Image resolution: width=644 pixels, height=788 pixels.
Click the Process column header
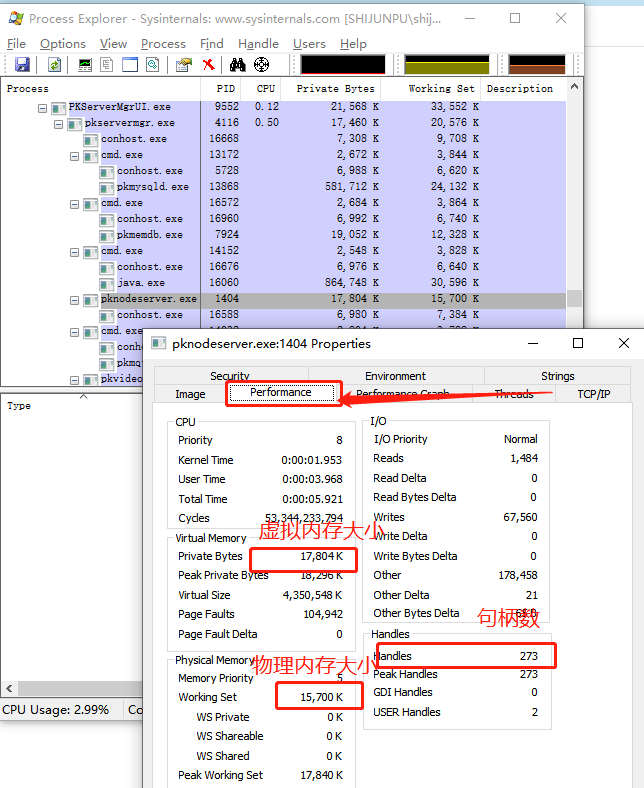point(101,88)
